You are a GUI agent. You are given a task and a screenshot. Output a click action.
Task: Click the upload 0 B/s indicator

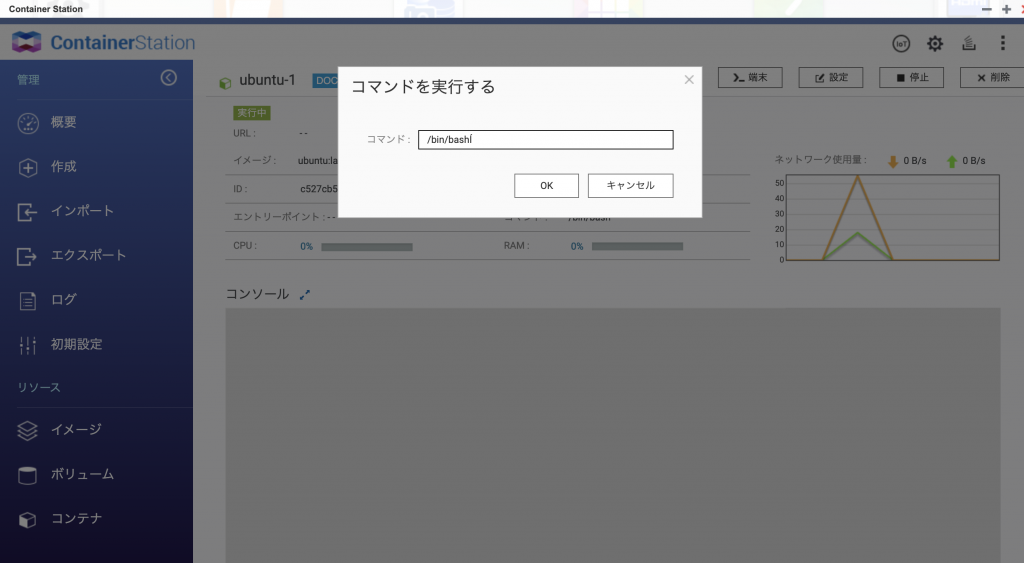click(966, 161)
